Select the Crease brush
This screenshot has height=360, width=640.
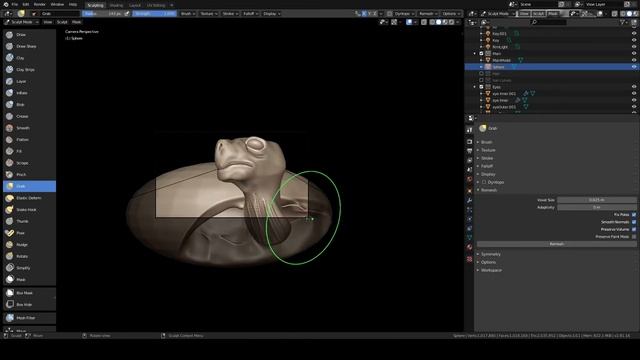coord(29,116)
